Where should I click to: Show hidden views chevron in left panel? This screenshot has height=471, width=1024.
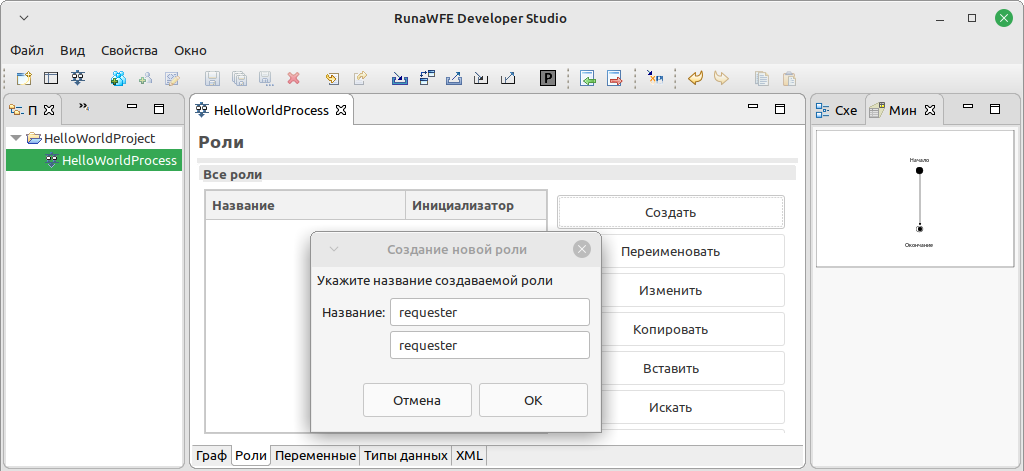(84, 107)
